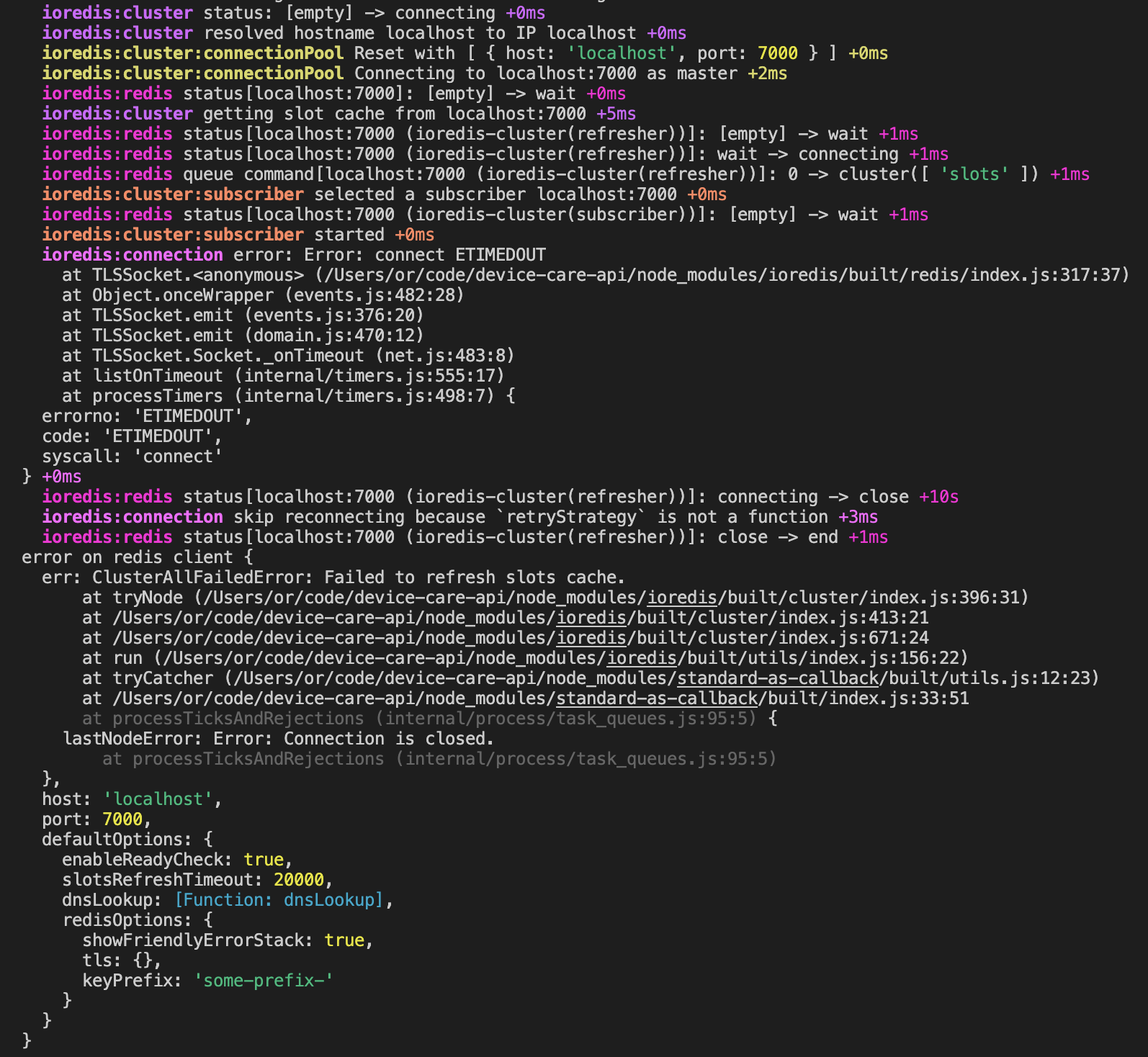Click 'at listOnTimeout (internal/timers.js:555:17)' line
The height and width of the screenshot is (1057, 1148).
[283, 376]
